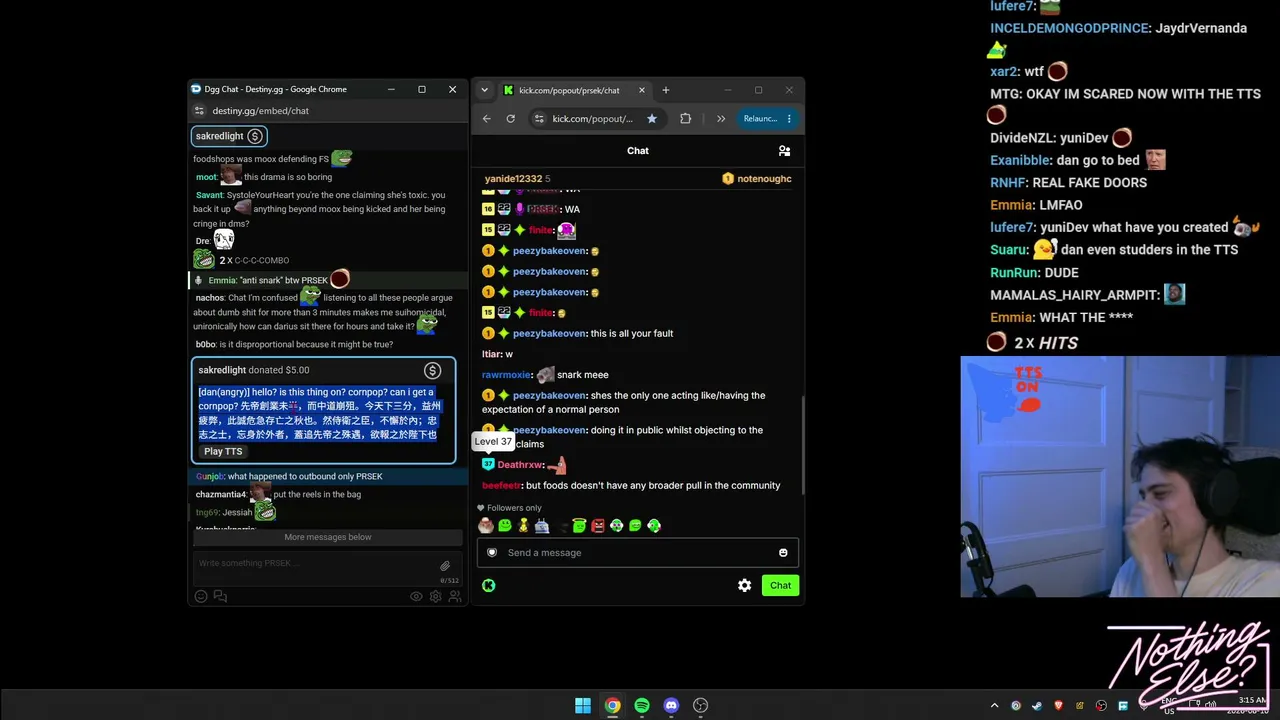The width and height of the screenshot is (1280, 720).
Task: Open Google Chrome from the taskbar
Action: click(612, 705)
